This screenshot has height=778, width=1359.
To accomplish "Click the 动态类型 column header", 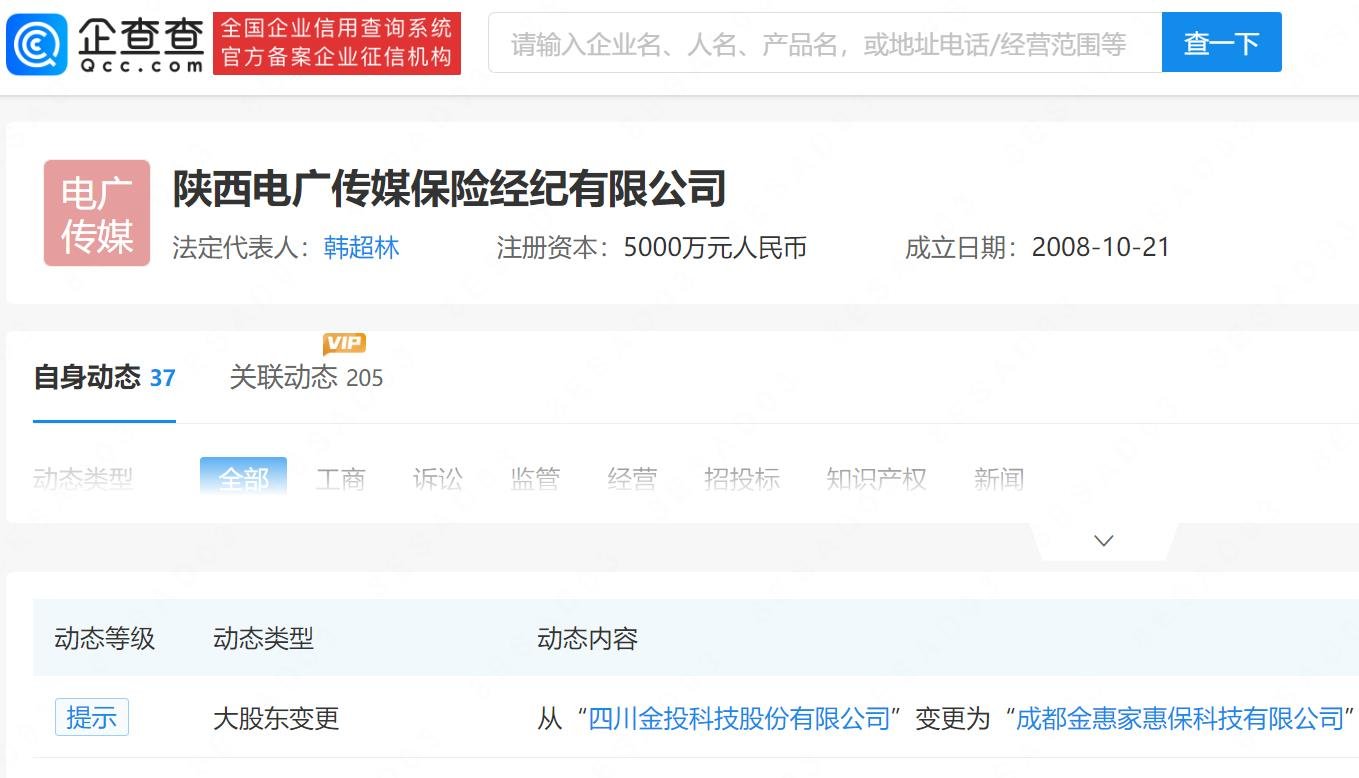I will click(x=263, y=638).
